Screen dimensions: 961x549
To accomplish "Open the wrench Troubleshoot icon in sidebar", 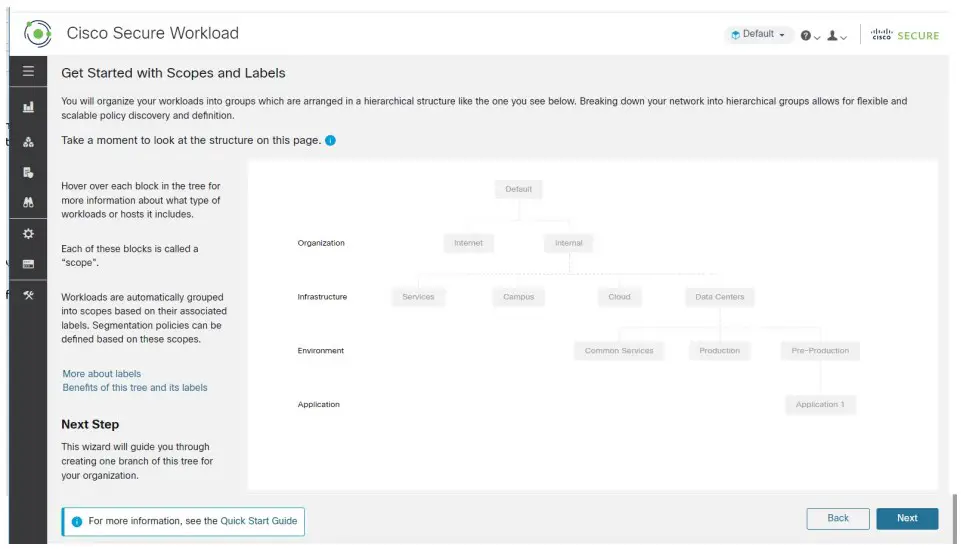I will click(x=28, y=295).
